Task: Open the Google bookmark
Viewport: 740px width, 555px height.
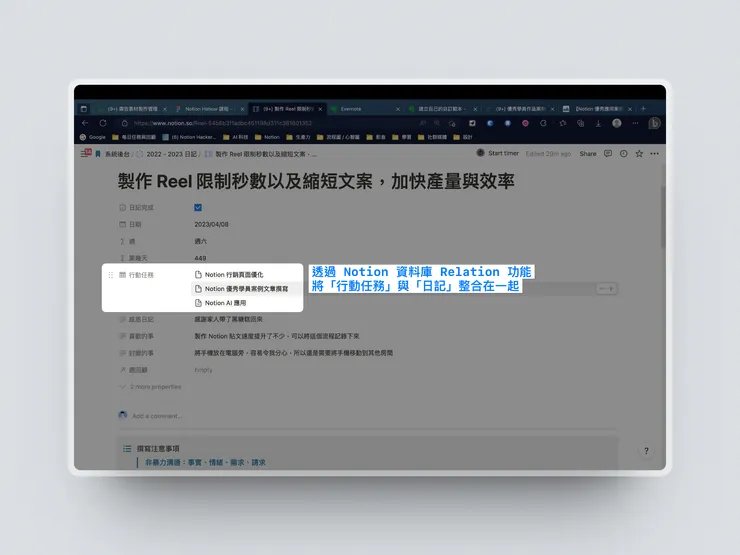Action: pos(92,137)
